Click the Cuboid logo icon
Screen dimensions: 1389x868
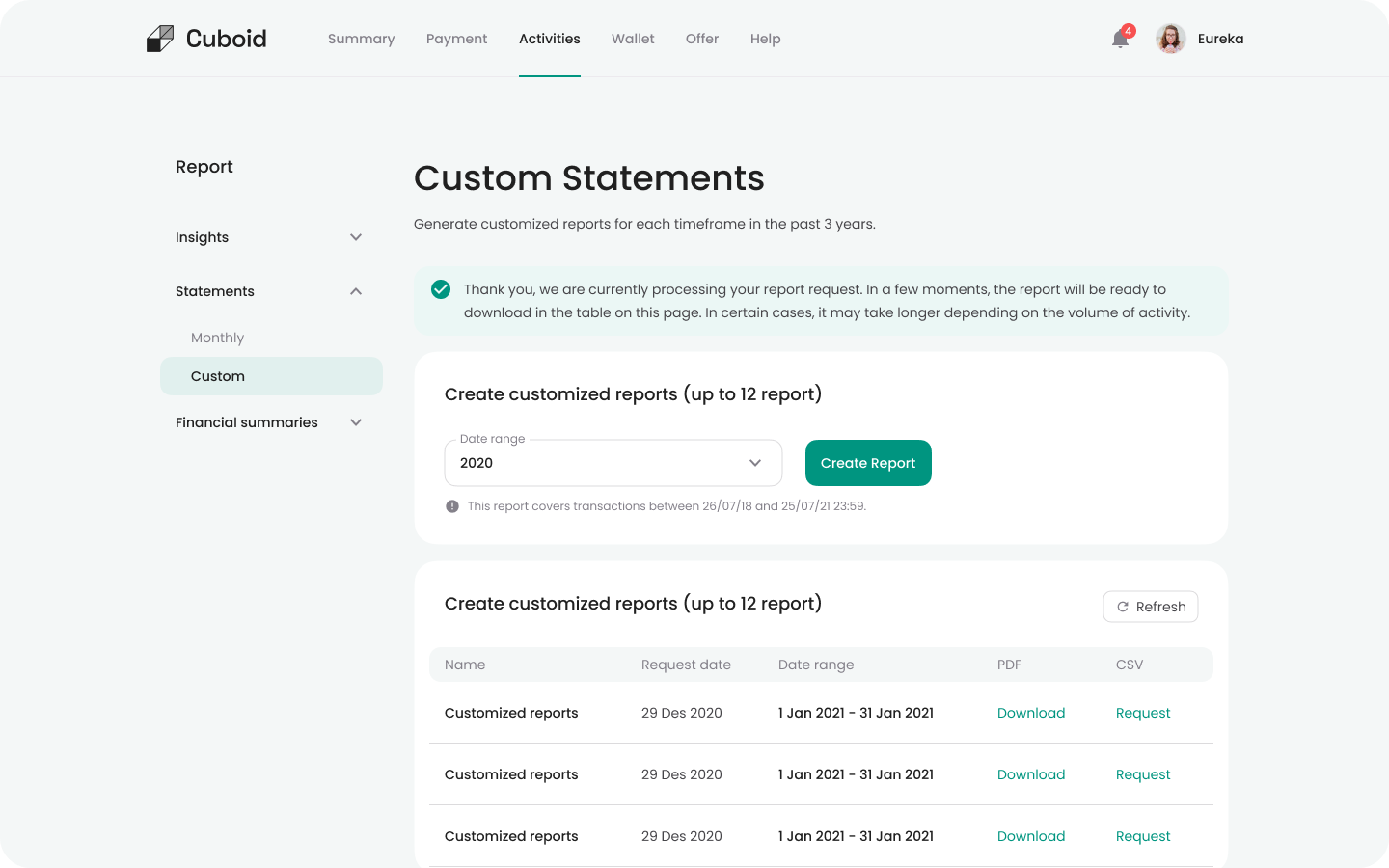(159, 38)
